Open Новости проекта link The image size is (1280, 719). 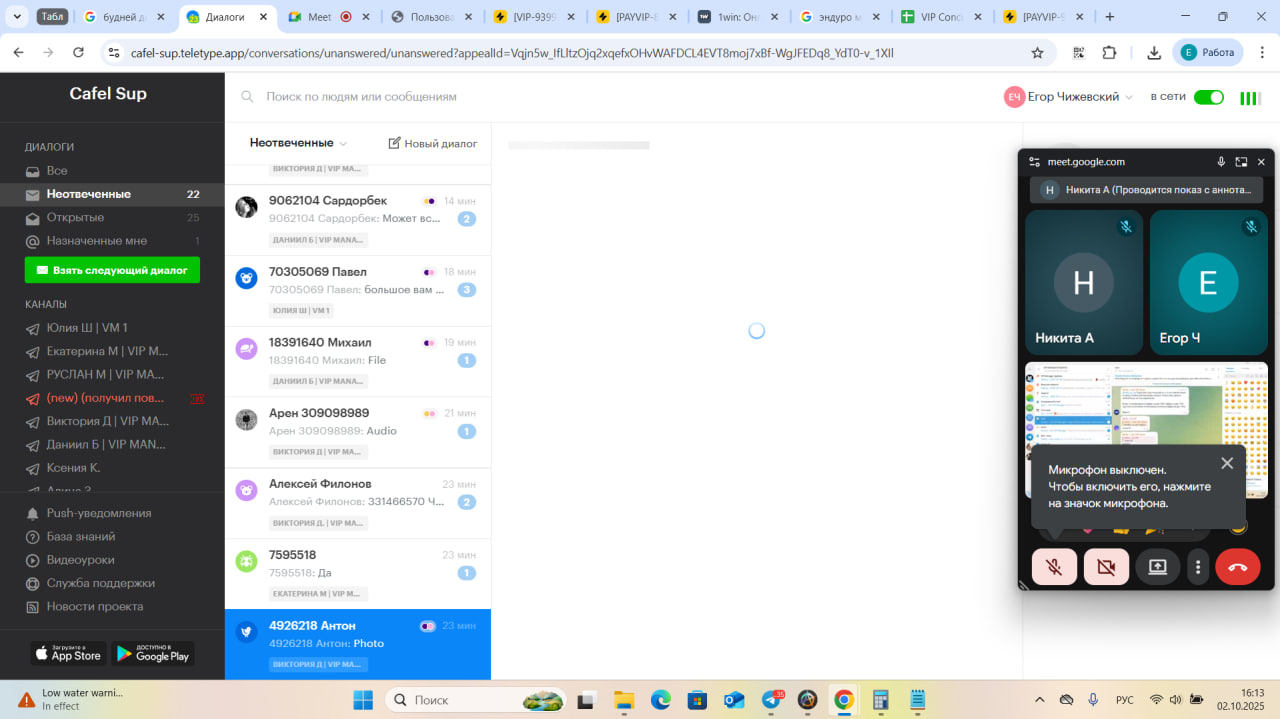click(x=94, y=606)
